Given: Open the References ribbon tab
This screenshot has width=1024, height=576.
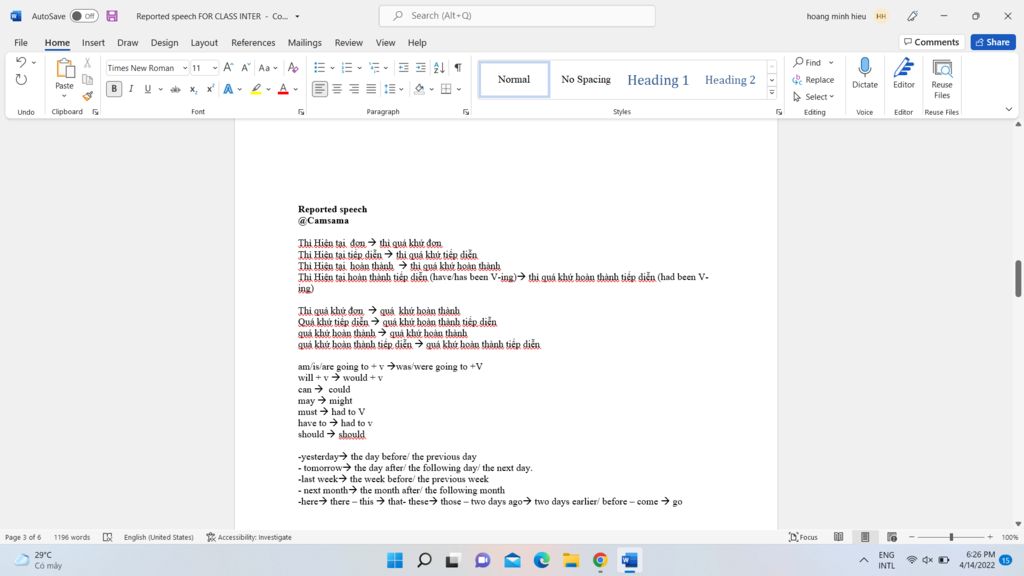Looking at the screenshot, I should pyautogui.click(x=253, y=42).
